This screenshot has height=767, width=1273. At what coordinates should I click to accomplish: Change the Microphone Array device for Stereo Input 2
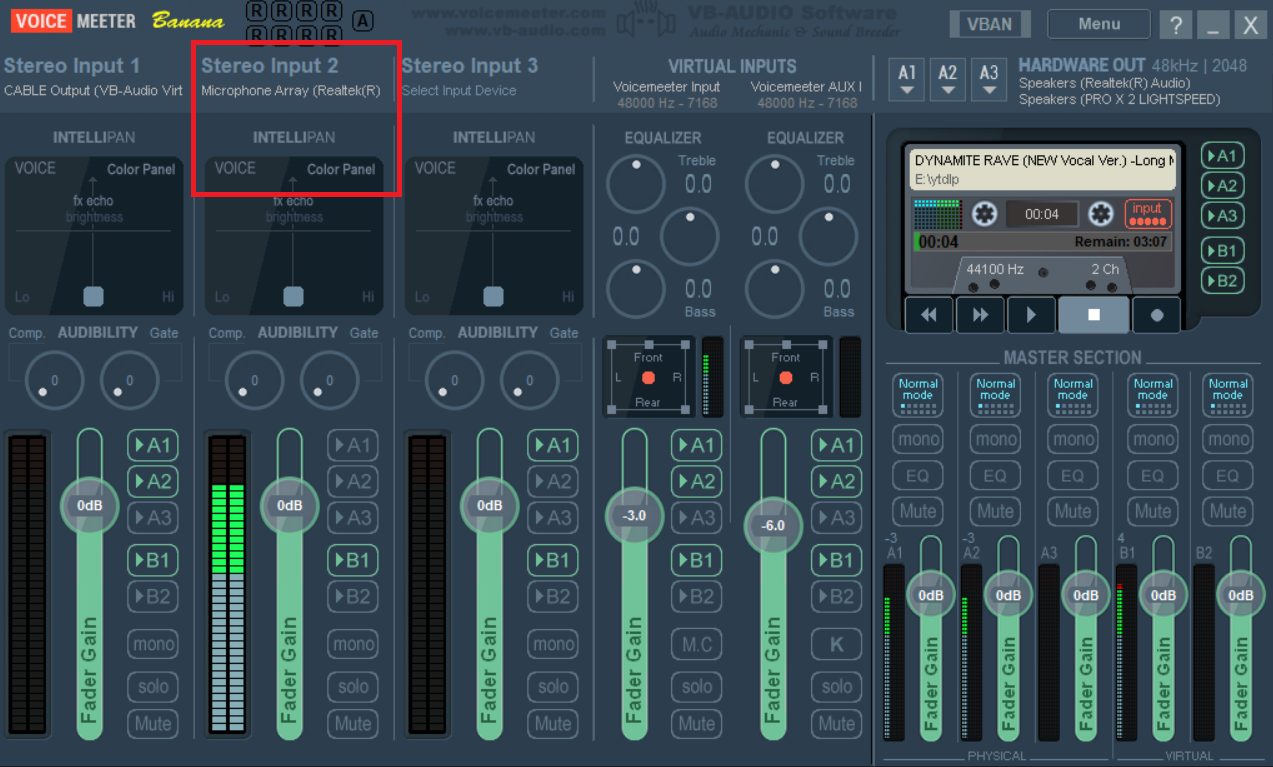(291, 91)
